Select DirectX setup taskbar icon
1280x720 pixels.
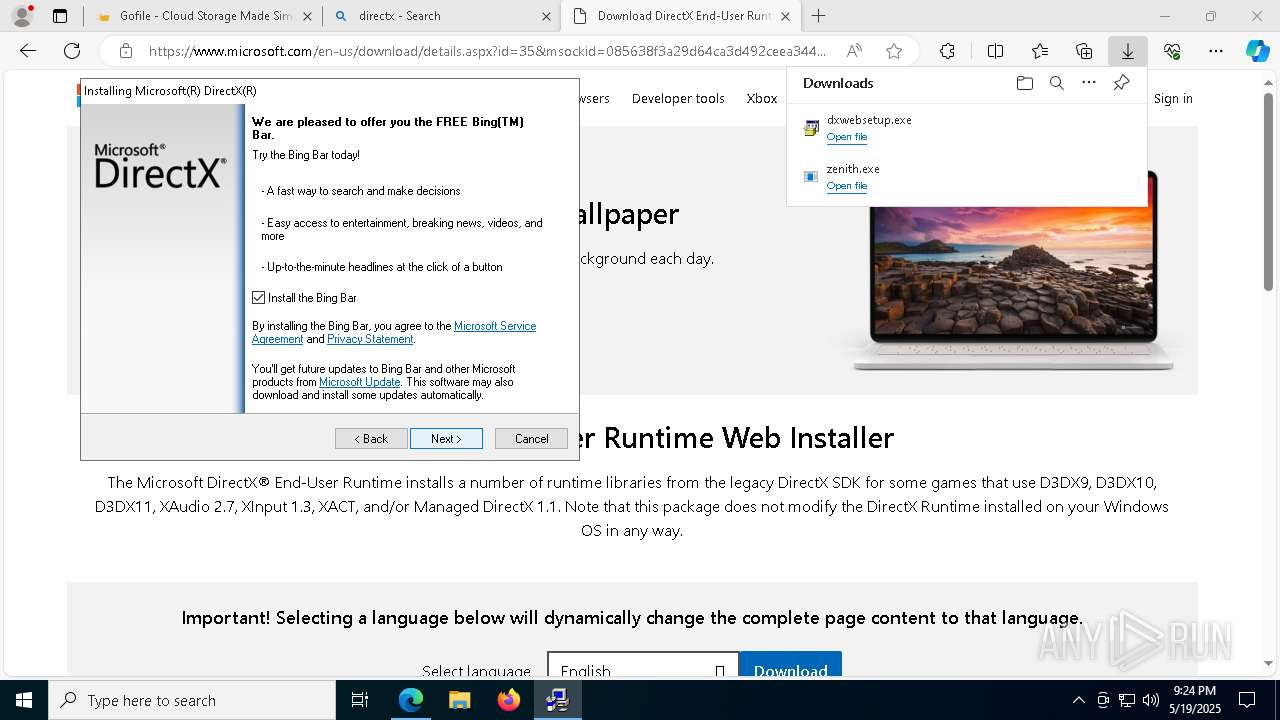pos(557,700)
